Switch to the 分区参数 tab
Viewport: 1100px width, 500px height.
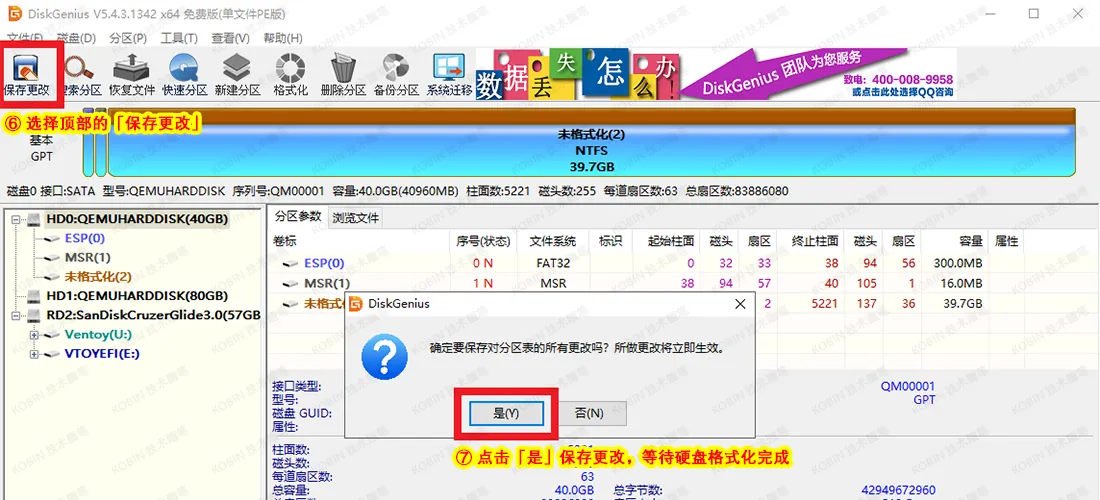pos(298,217)
